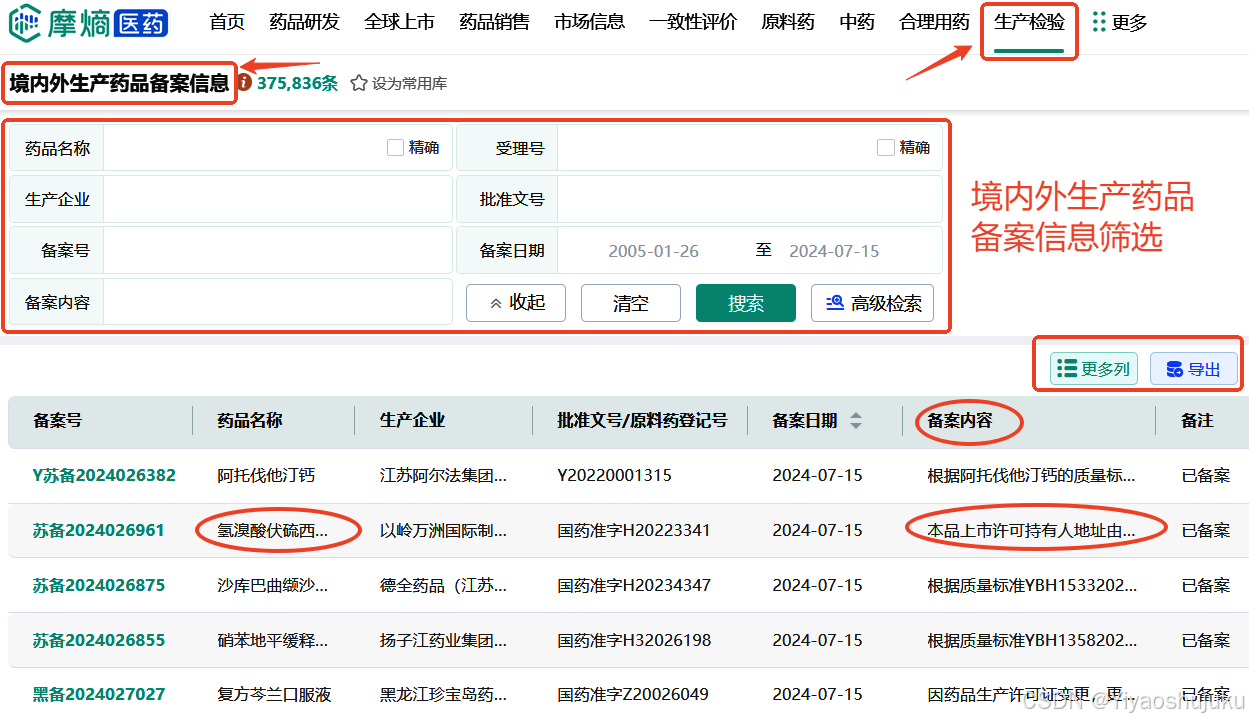Screen dimensions: 1249x720
Task: Open the 全球上市 menu
Action: (399, 22)
